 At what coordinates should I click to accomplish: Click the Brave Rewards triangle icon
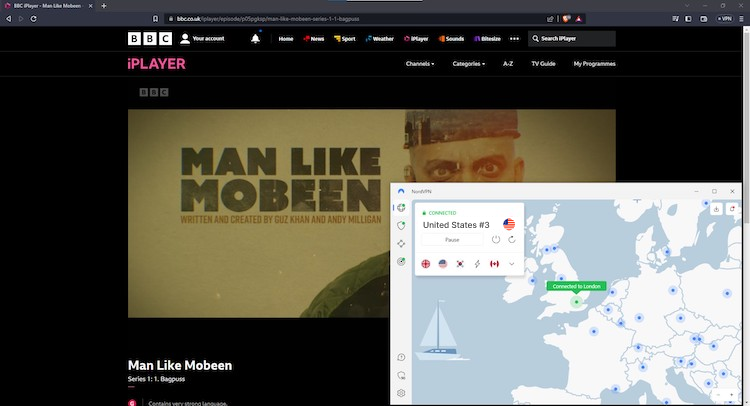coord(579,19)
